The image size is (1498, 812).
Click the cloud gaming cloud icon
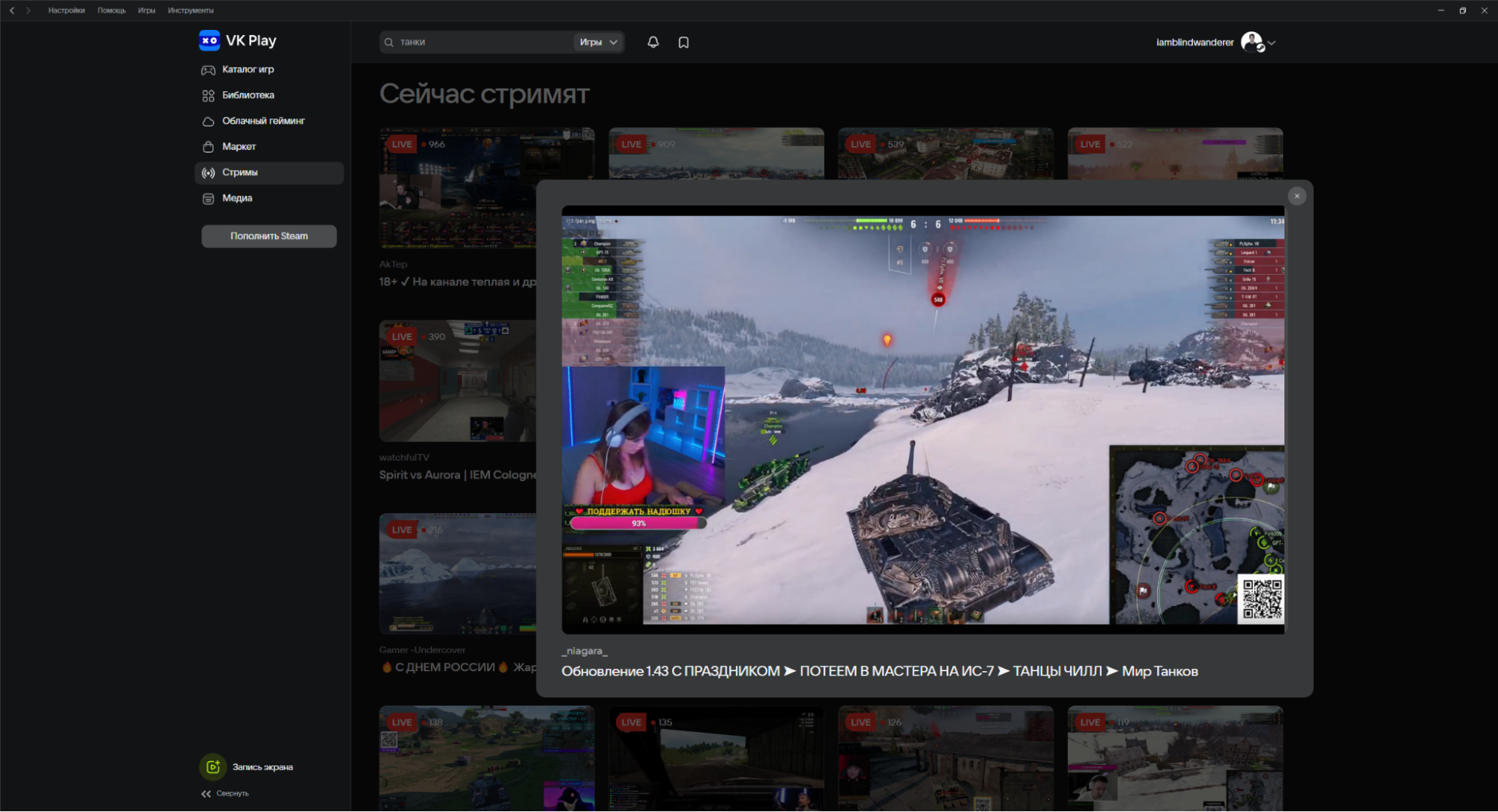coord(208,121)
